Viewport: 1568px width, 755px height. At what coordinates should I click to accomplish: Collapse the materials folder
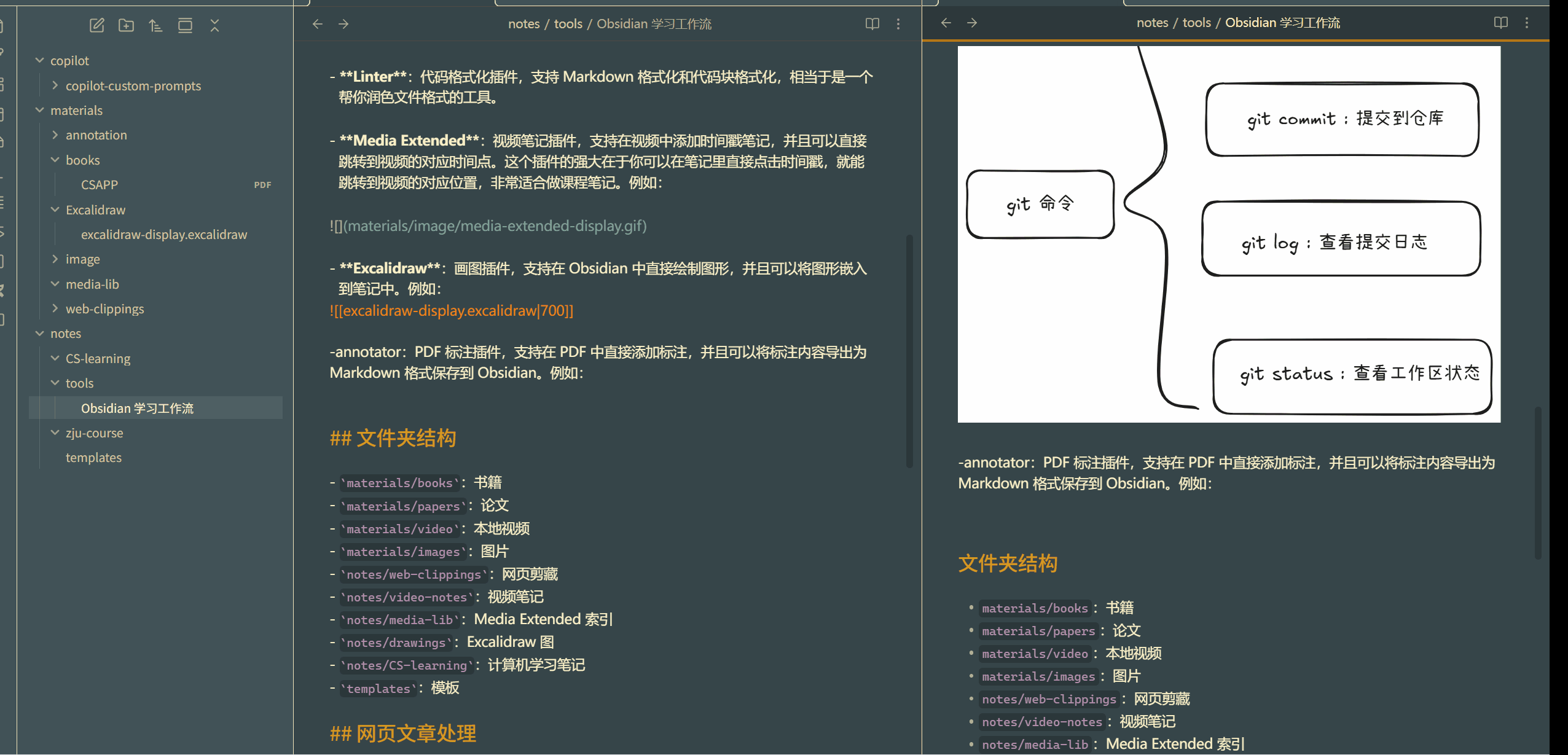tap(40, 110)
